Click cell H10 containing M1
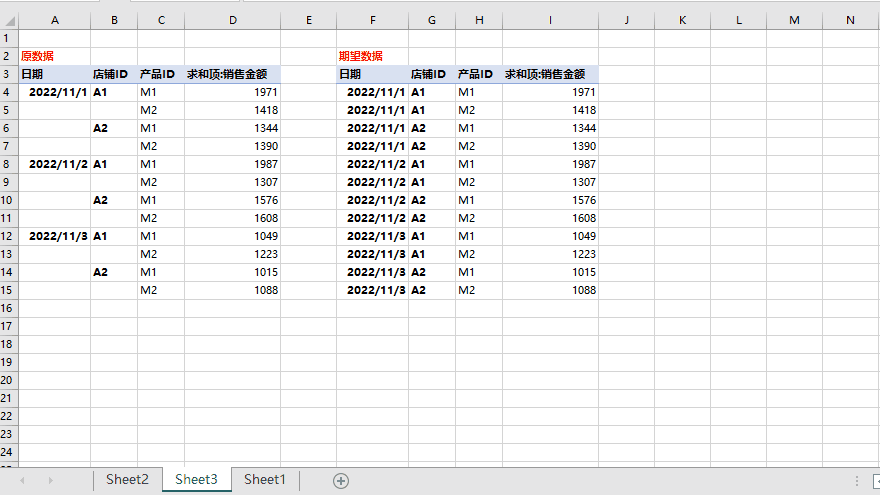Screen dimensions: 880x495 pos(479,200)
